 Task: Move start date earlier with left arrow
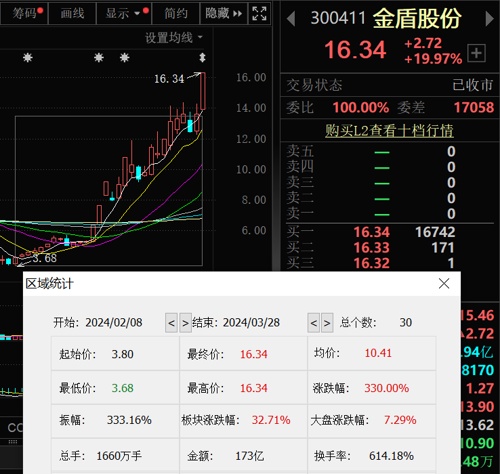[171, 323]
